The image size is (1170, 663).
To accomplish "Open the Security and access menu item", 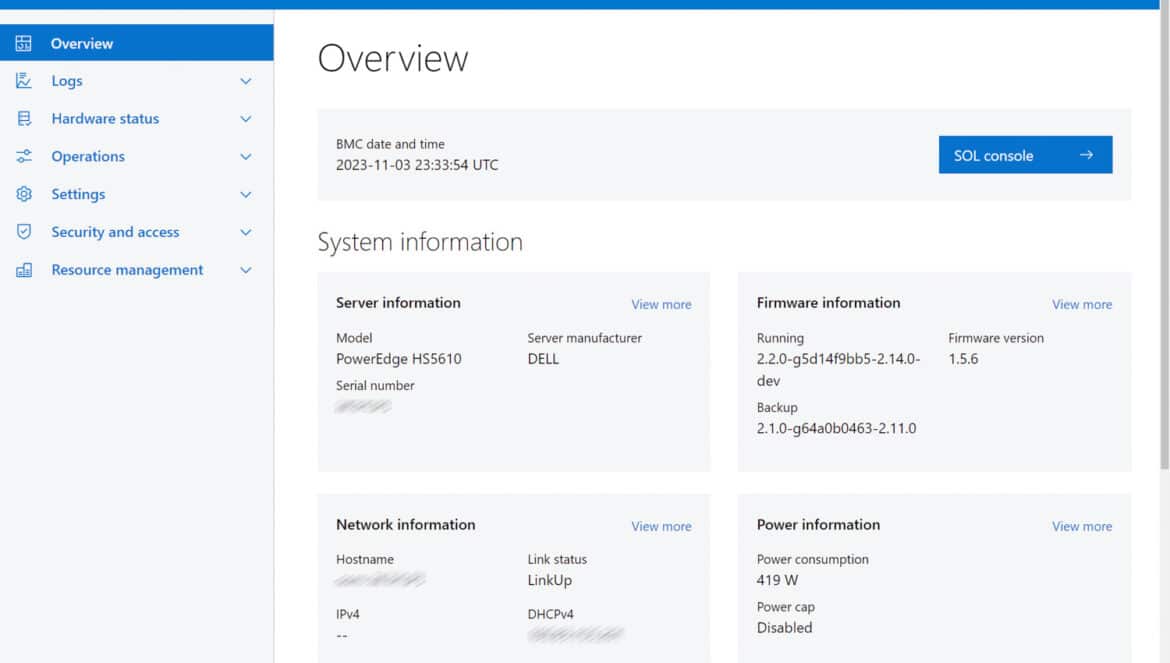I will coord(137,232).
